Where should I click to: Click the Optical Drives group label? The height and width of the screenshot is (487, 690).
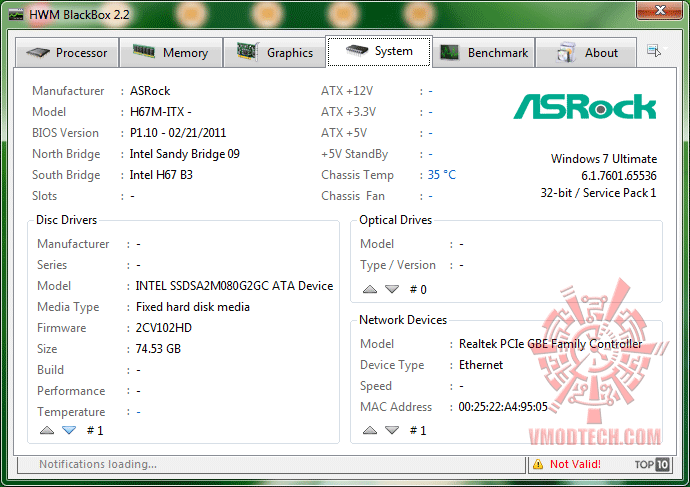pos(396,220)
